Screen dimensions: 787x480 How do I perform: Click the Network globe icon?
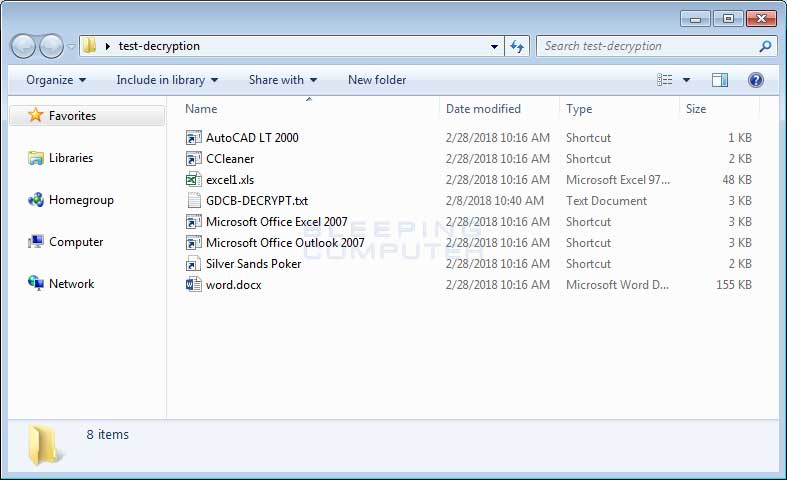point(35,283)
